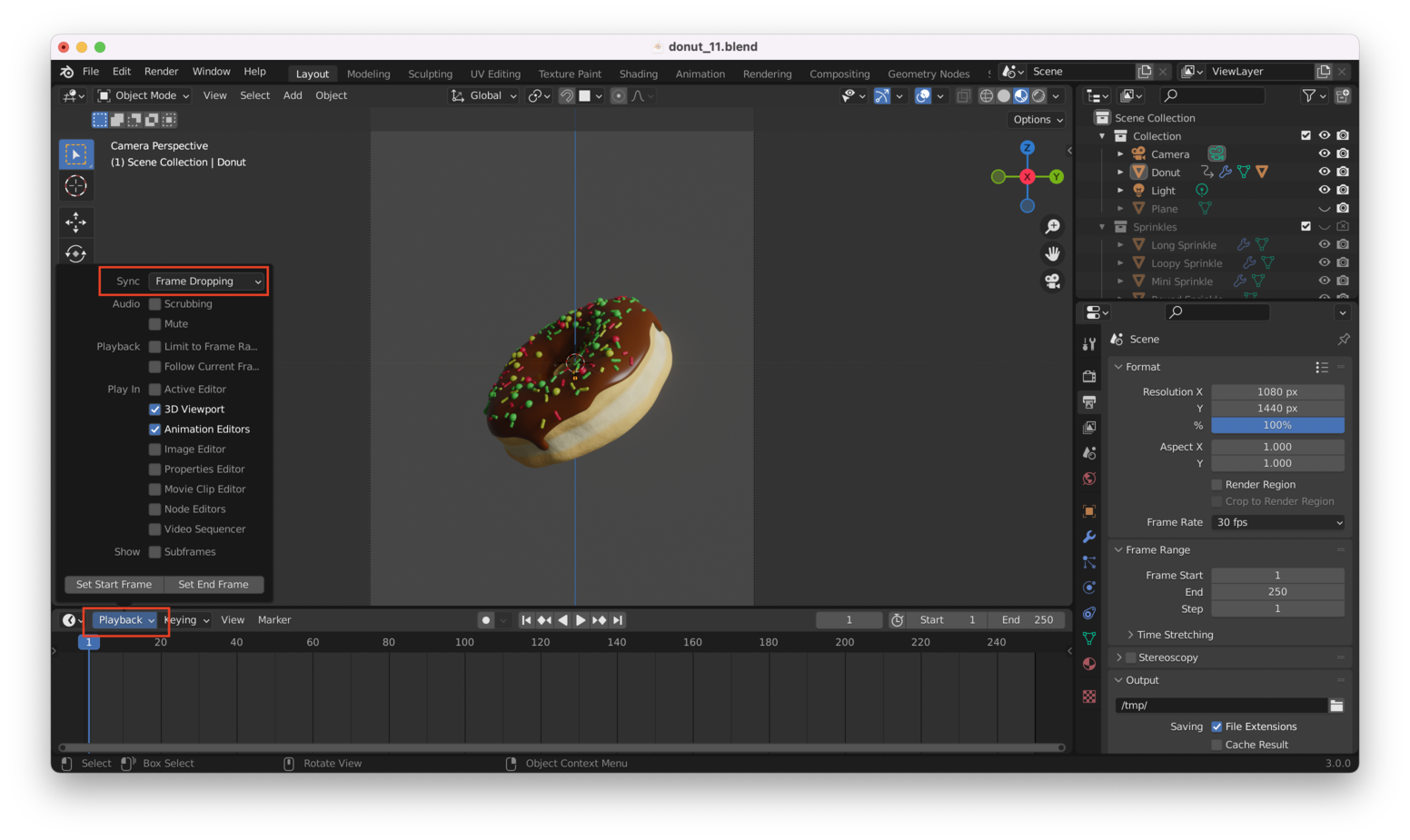This screenshot has height=840, width=1410.
Task: Expand the Donut item in the outliner
Action: [x=1119, y=172]
